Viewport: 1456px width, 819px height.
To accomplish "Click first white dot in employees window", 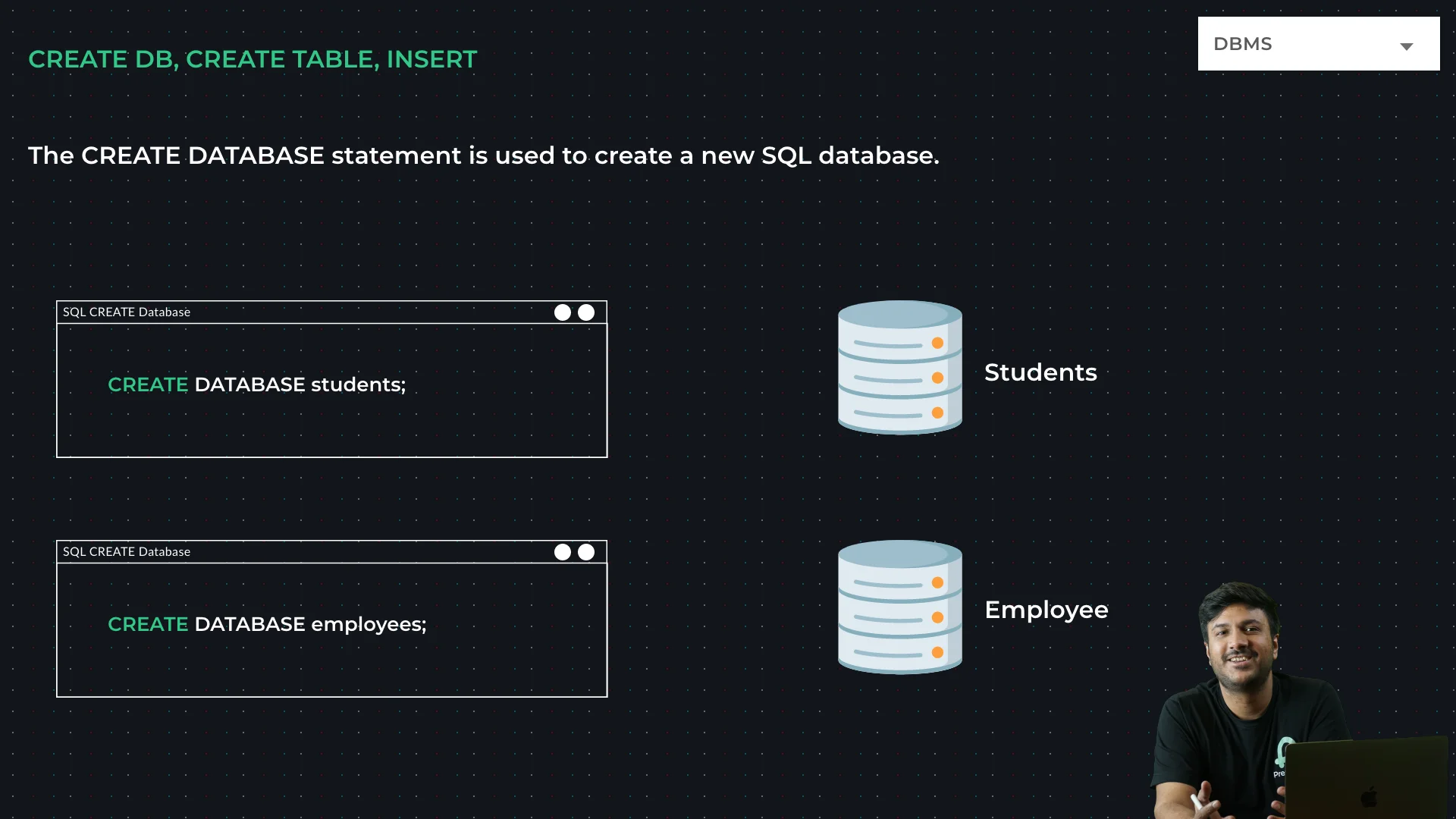I will 562,552.
